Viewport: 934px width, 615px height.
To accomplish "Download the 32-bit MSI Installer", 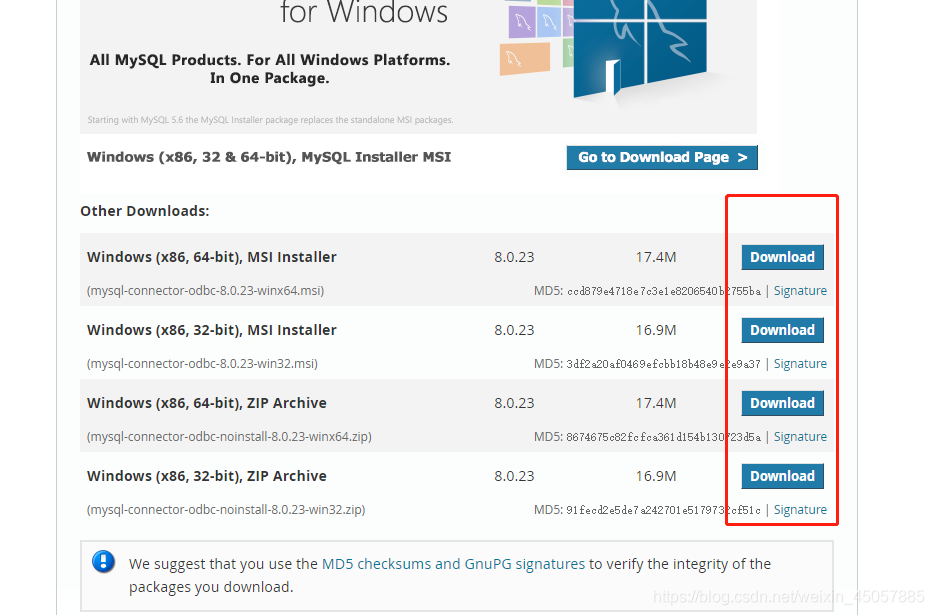I will (x=782, y=330).
